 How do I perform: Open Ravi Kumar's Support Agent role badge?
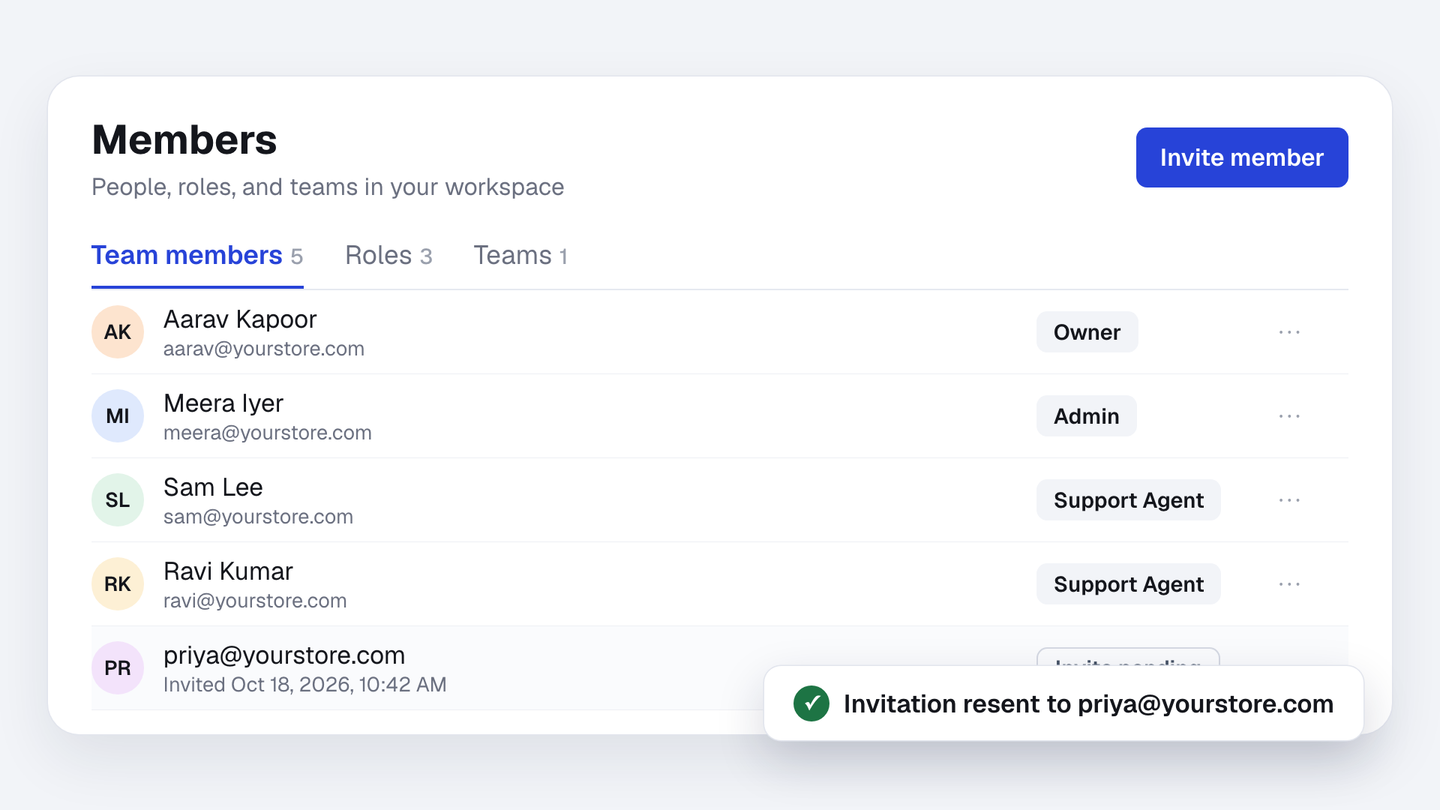click(1128, 584)
